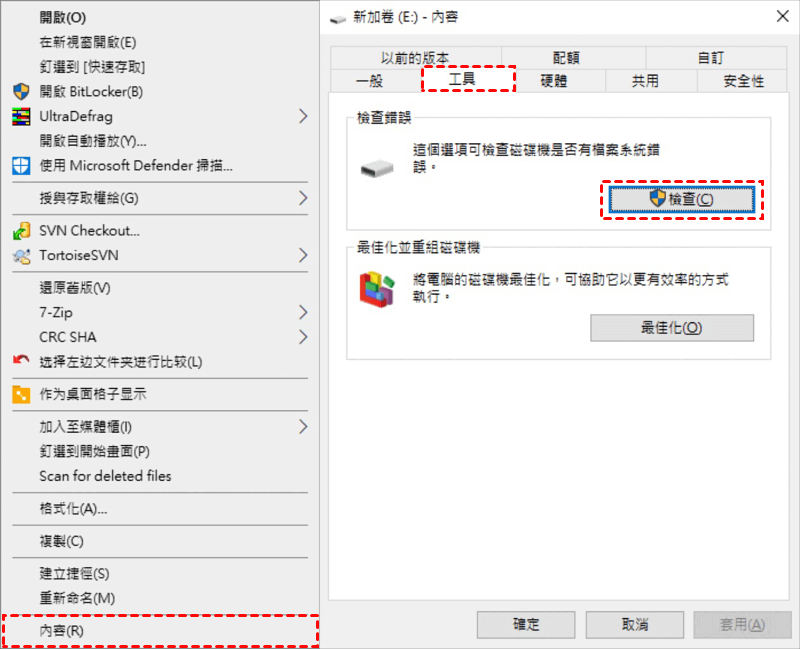Image resolution: width=800 pixels, height=649 pixels.
Task: Click the SVN Checkout icon
Action: coord(21,231)
